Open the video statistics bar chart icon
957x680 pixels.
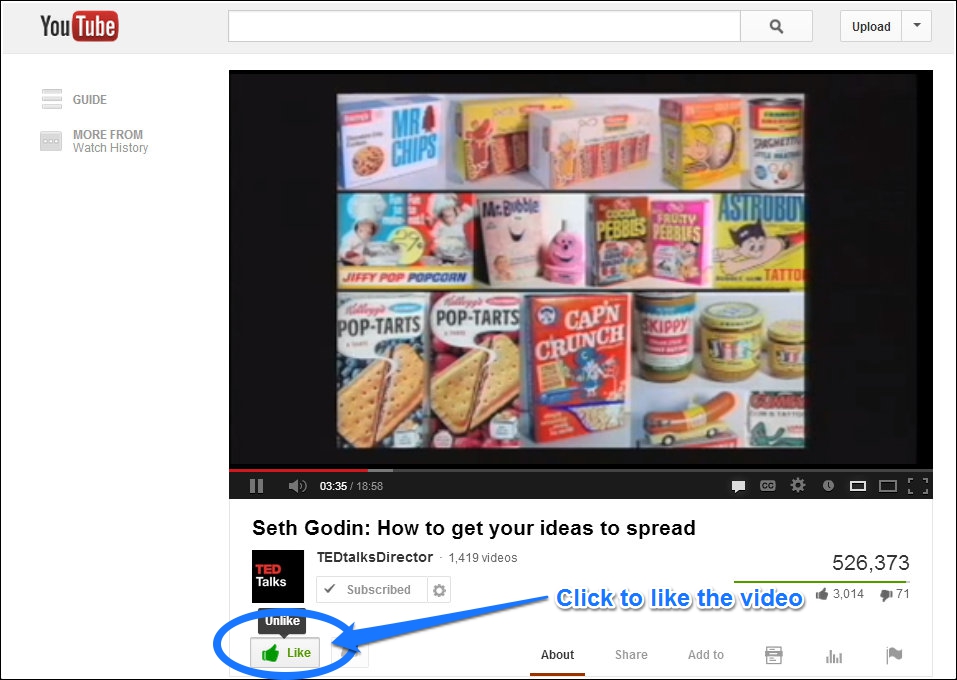click(833, 656)
